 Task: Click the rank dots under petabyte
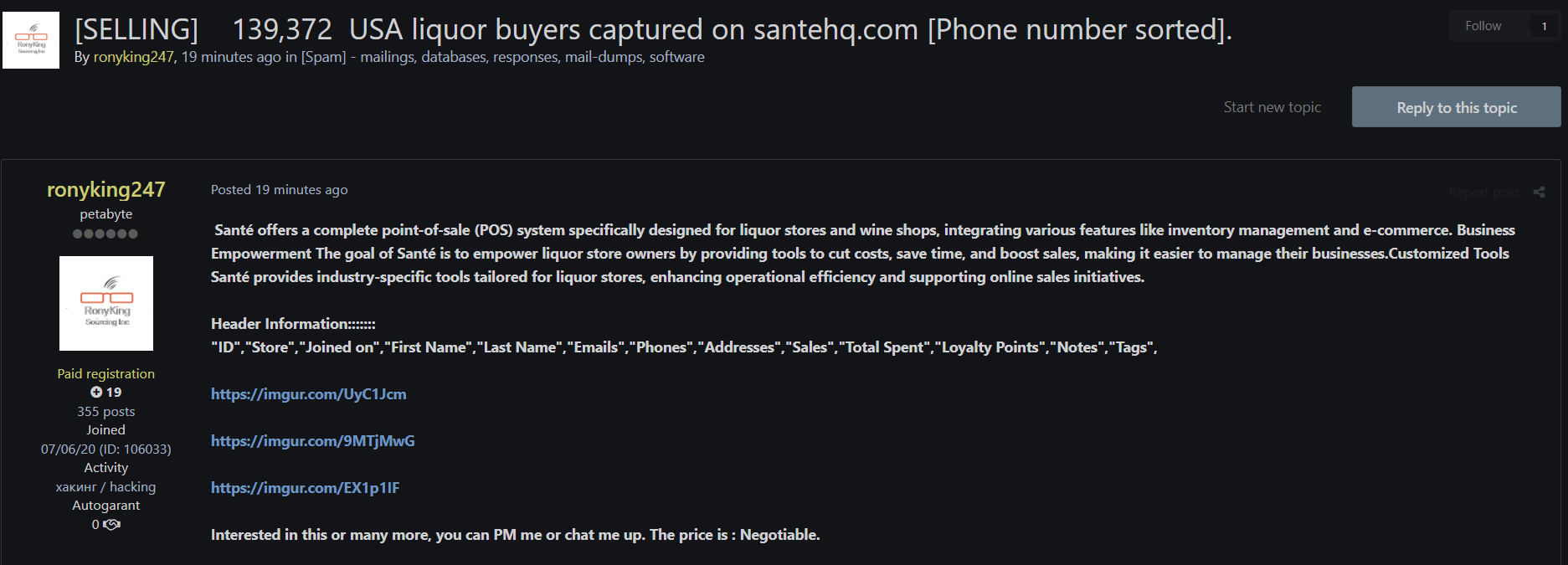(105, 234)
